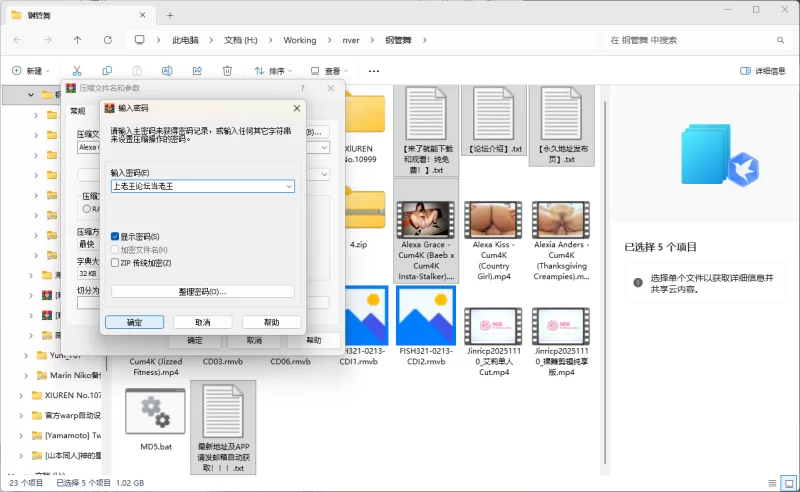This screenshot has width=800, height=492.
Task: Click the Up directory arrow icon
Action: tap(77, 40)
